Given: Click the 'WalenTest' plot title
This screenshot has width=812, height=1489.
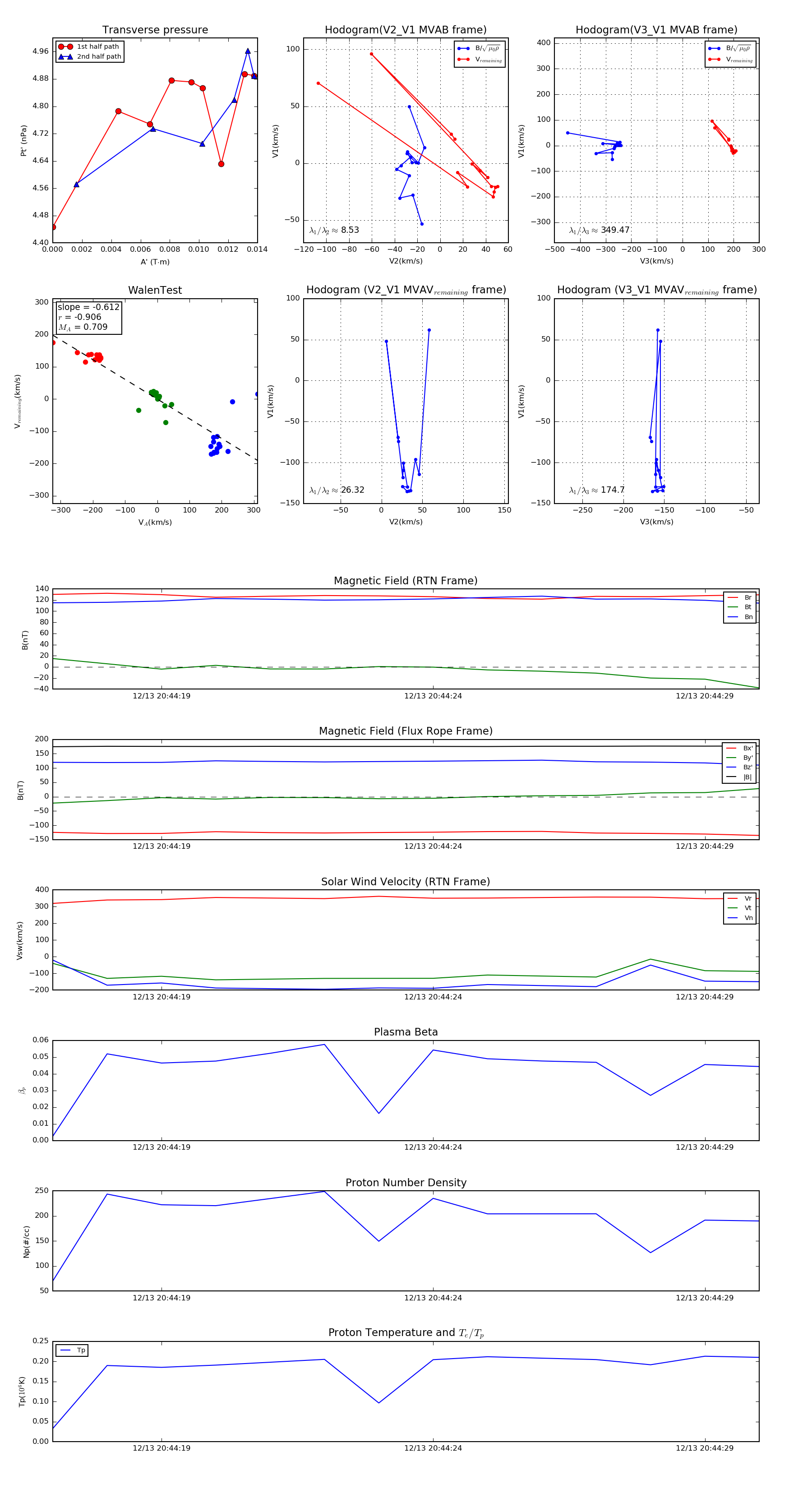Looking at the screenshot, I should (x=155, y=290).
